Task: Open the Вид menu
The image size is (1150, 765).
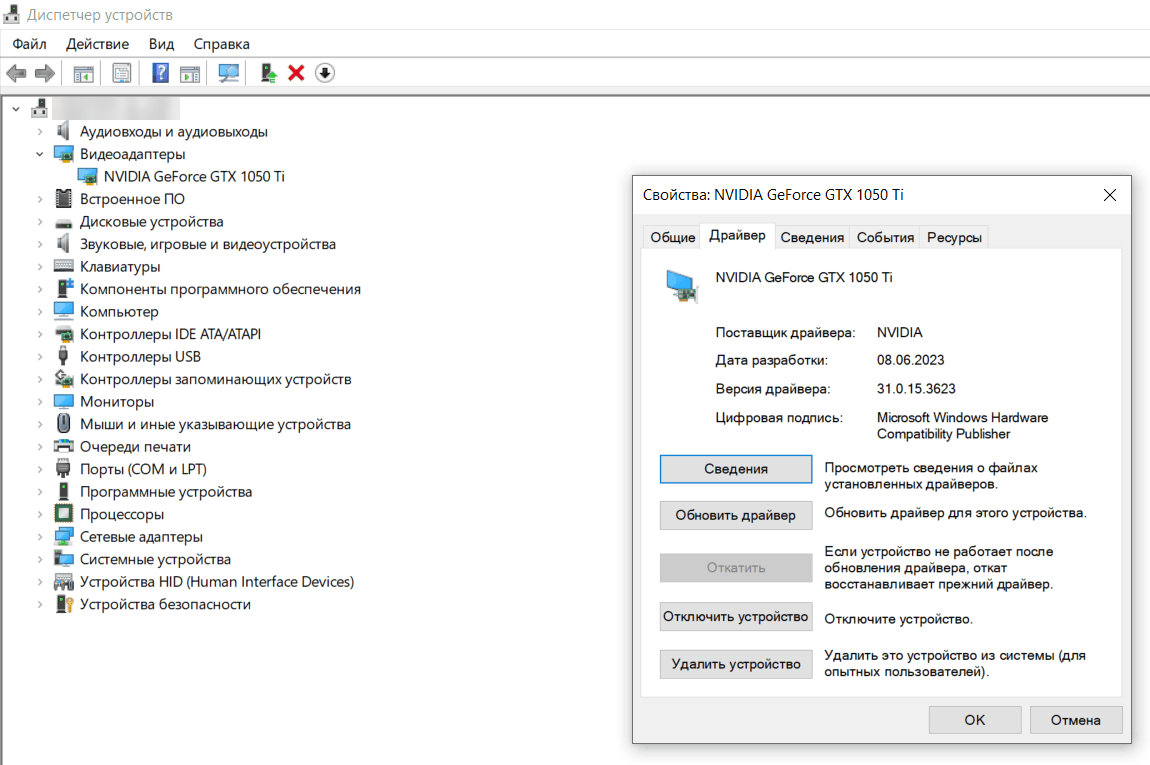Action: pyautogui.click(x=161, y=44)
